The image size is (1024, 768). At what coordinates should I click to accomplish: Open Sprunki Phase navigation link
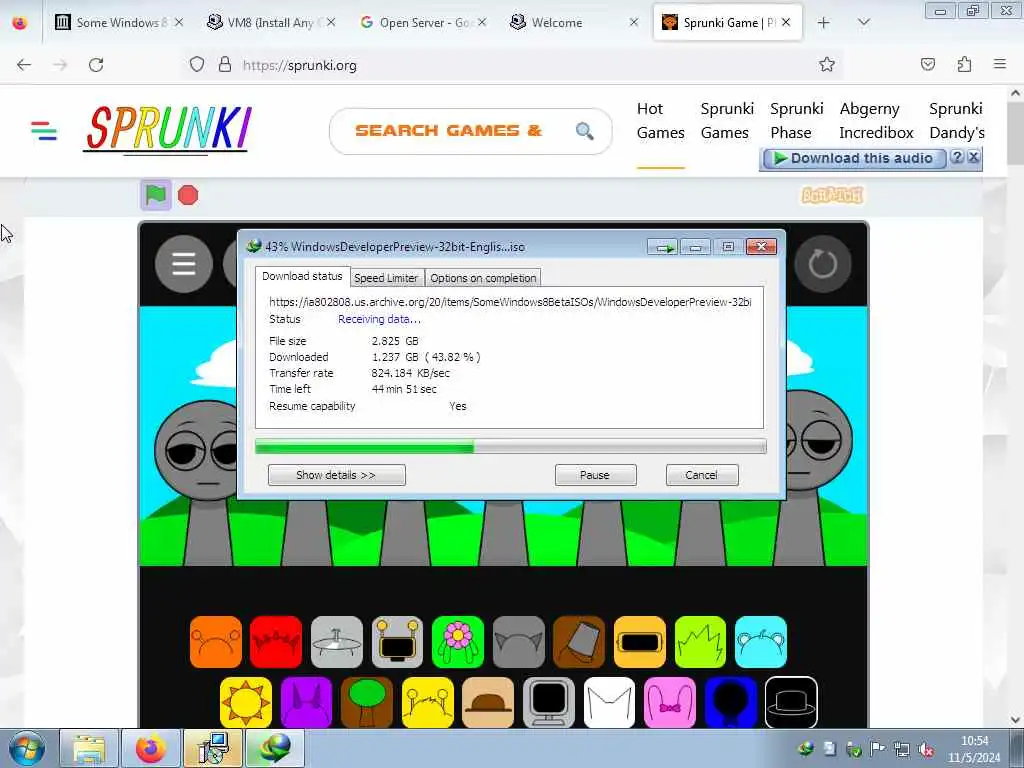point(796,121)
